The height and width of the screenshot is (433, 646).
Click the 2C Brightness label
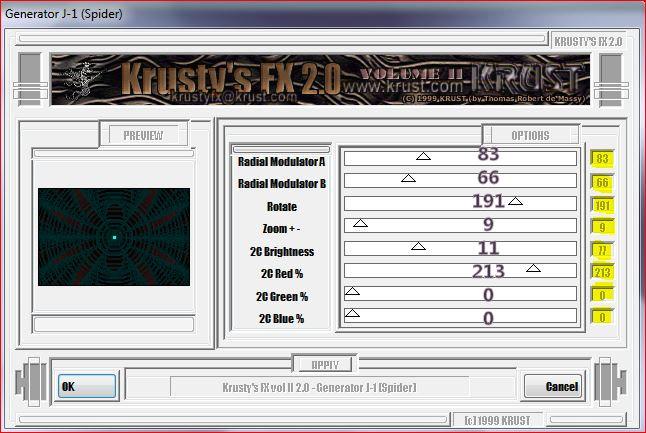(282, 251)
